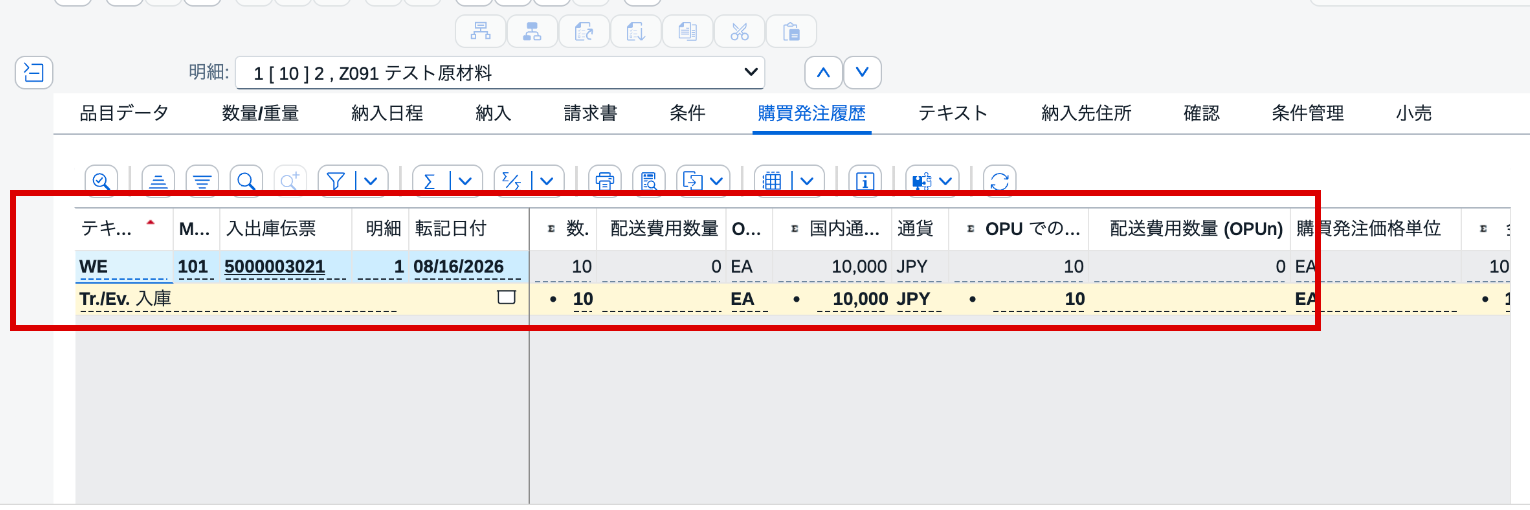Expand the total Sigma dropdown arrow

[x=467, y=181]
